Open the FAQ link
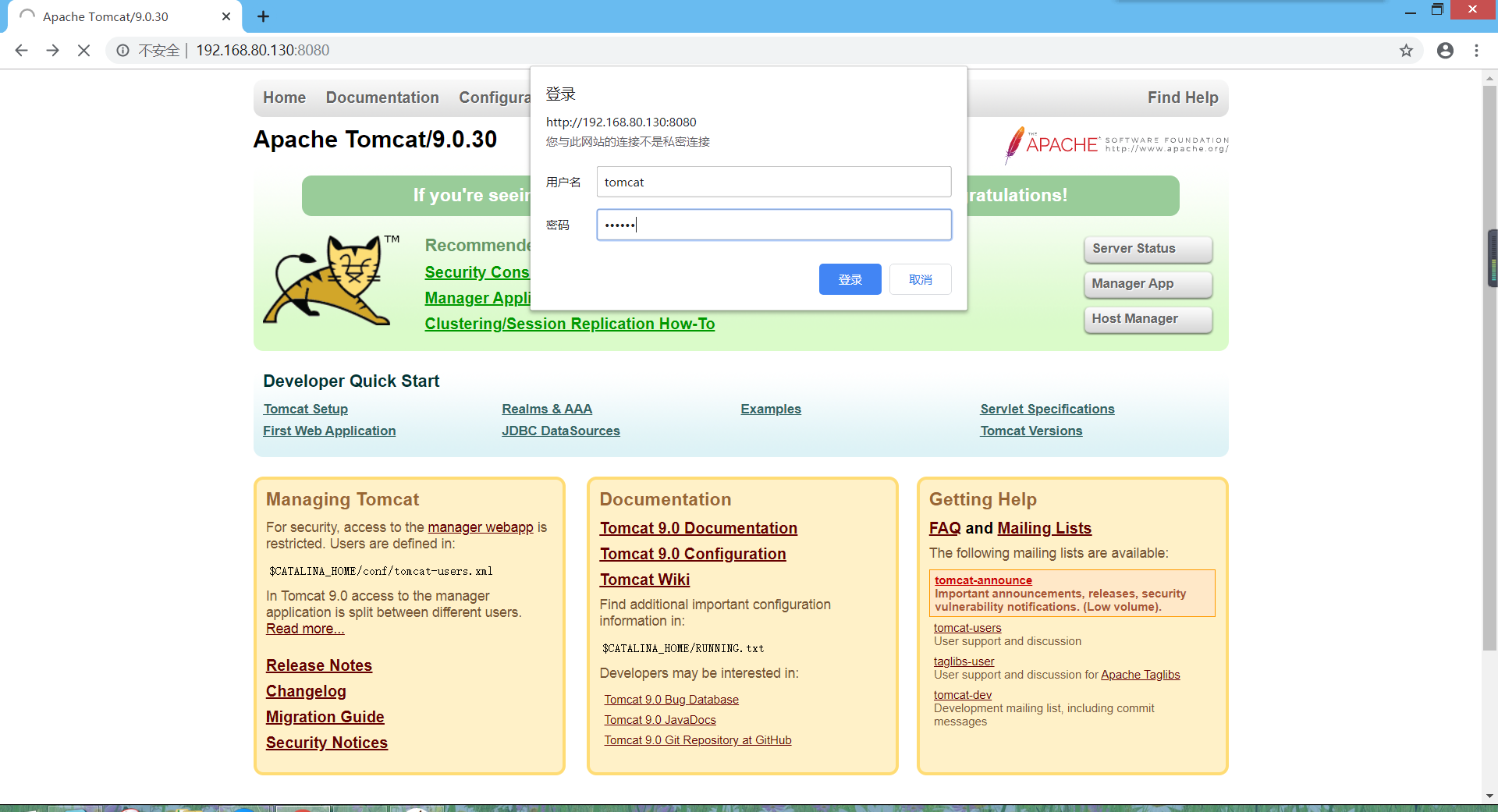Viewport: 1498px width, 812px height. (945, 528)
